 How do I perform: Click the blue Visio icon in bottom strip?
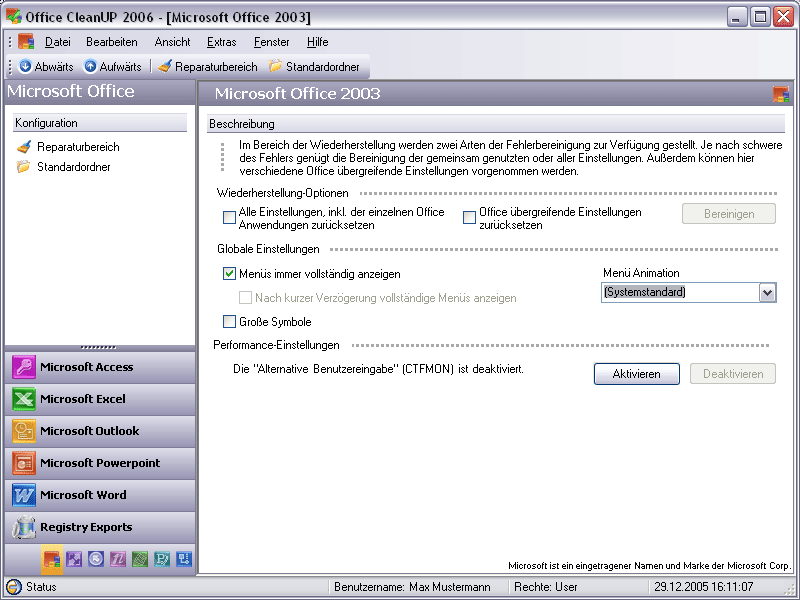(x=184, y=559)
